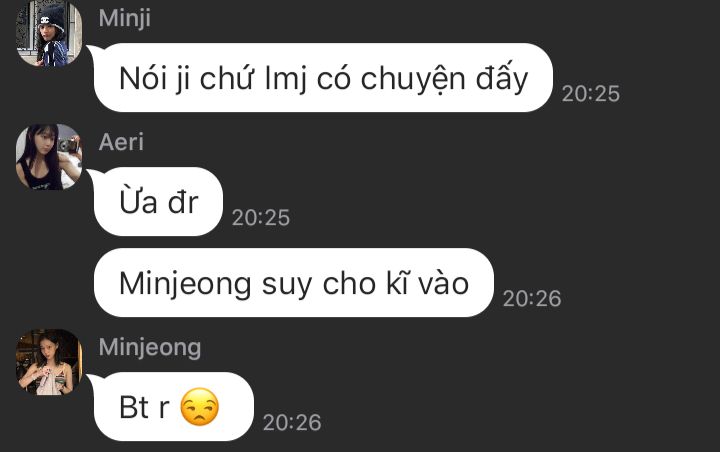Select message 'Minjeong suy cho kĩ vào'

coord(294,282)
